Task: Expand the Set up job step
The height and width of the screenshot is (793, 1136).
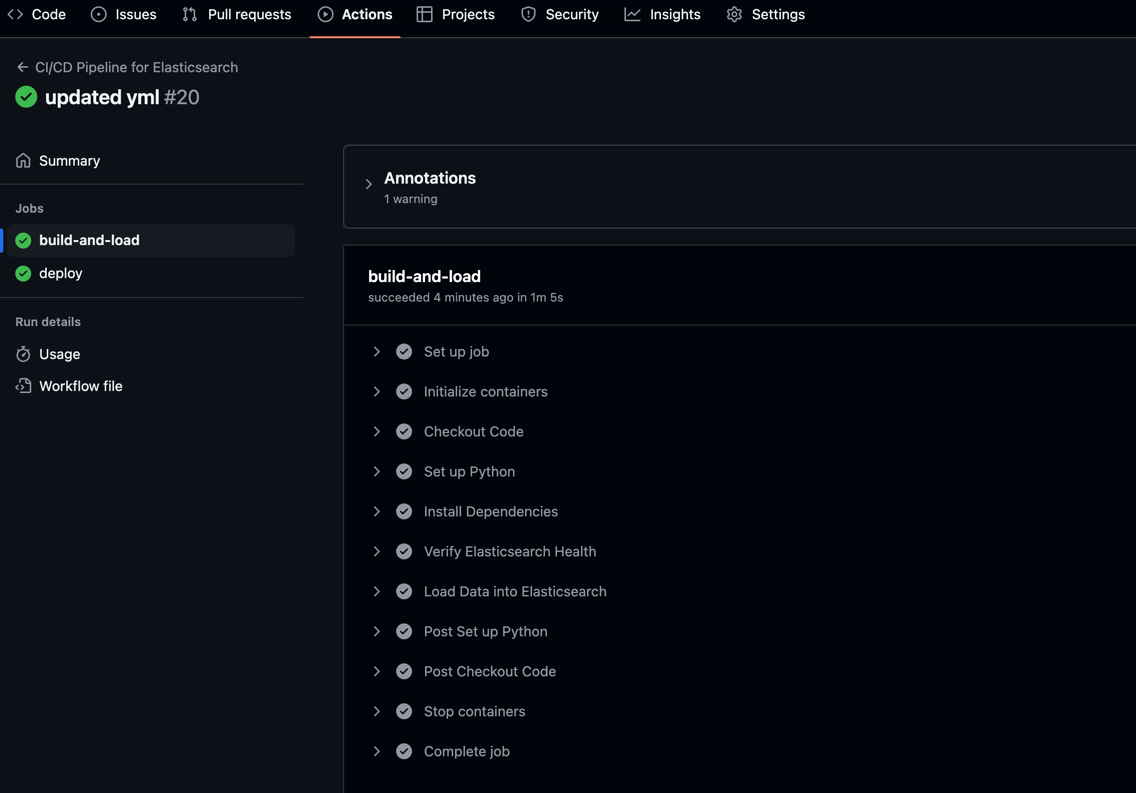Action: (377, 352)
